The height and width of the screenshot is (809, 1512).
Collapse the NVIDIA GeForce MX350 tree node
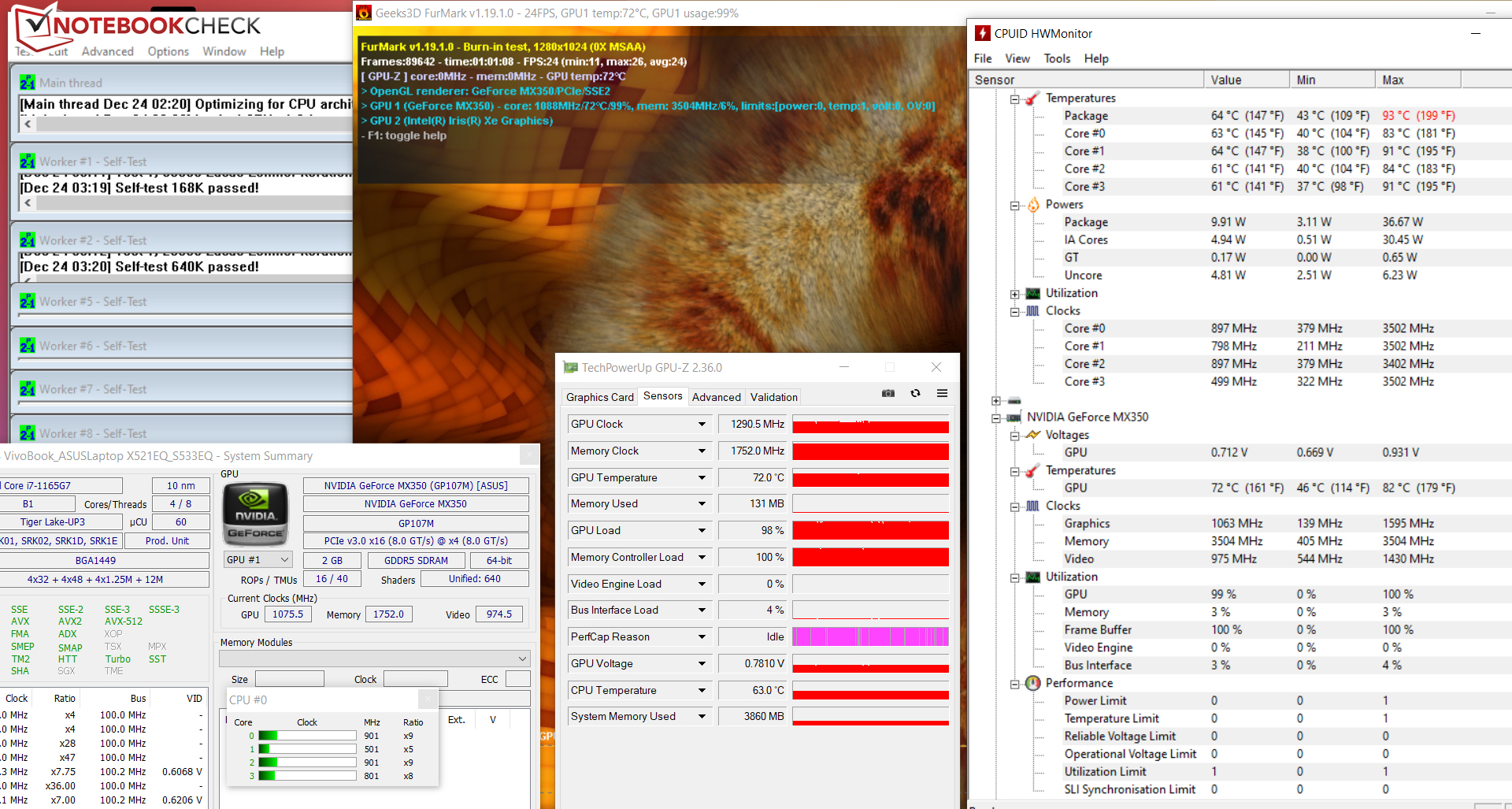(x=996, y=418)
